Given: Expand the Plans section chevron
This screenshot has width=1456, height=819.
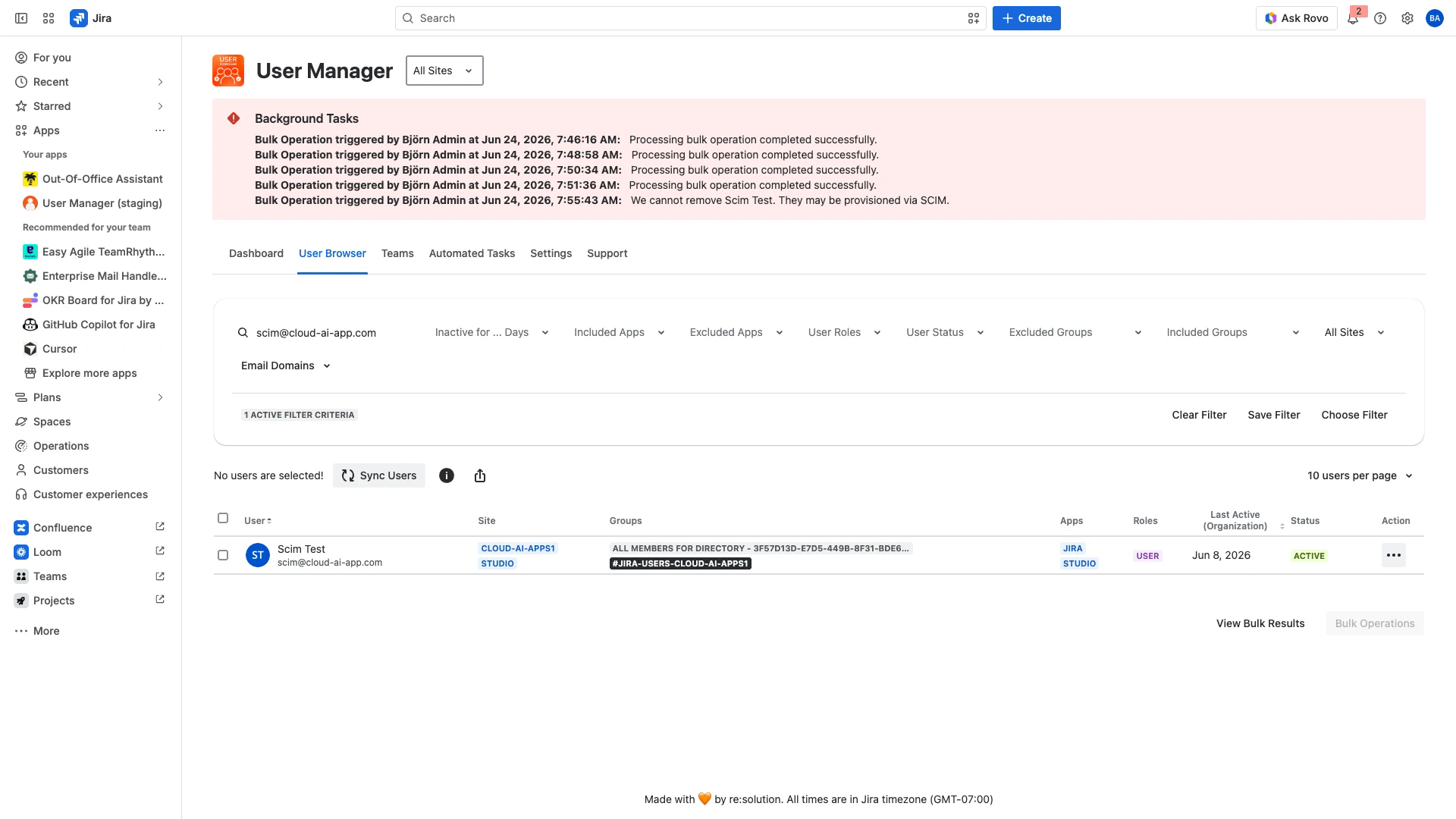Looking at the screenshot, I should (160, 397).
